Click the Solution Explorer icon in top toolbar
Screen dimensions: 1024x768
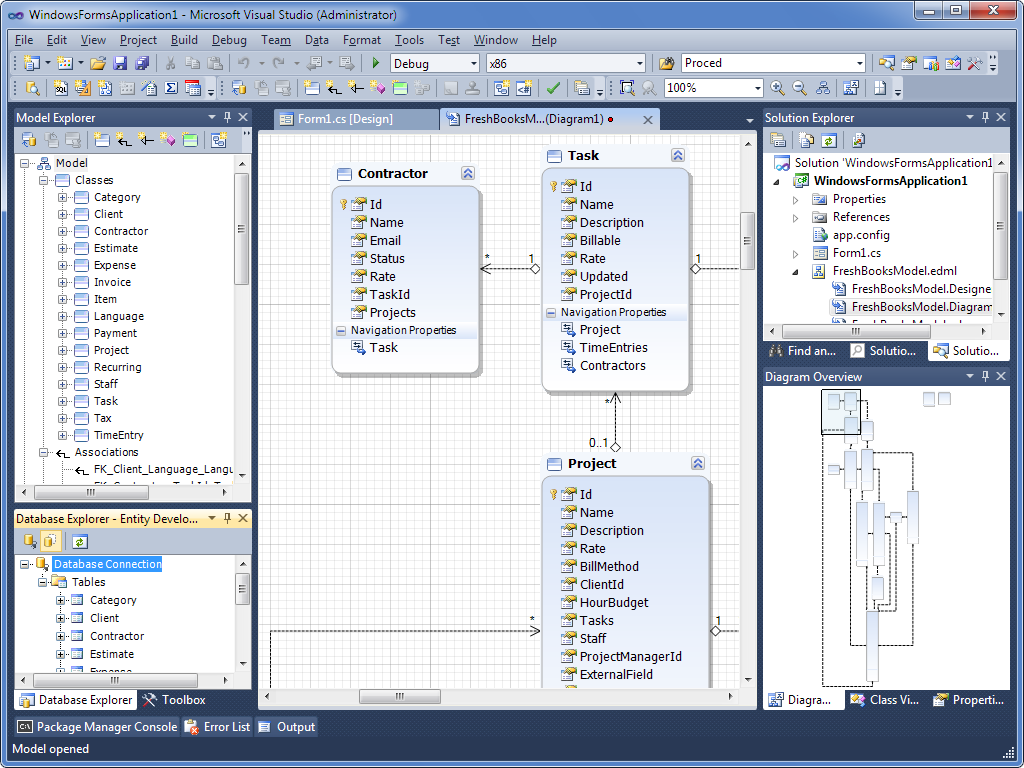[x=886, y=63]
